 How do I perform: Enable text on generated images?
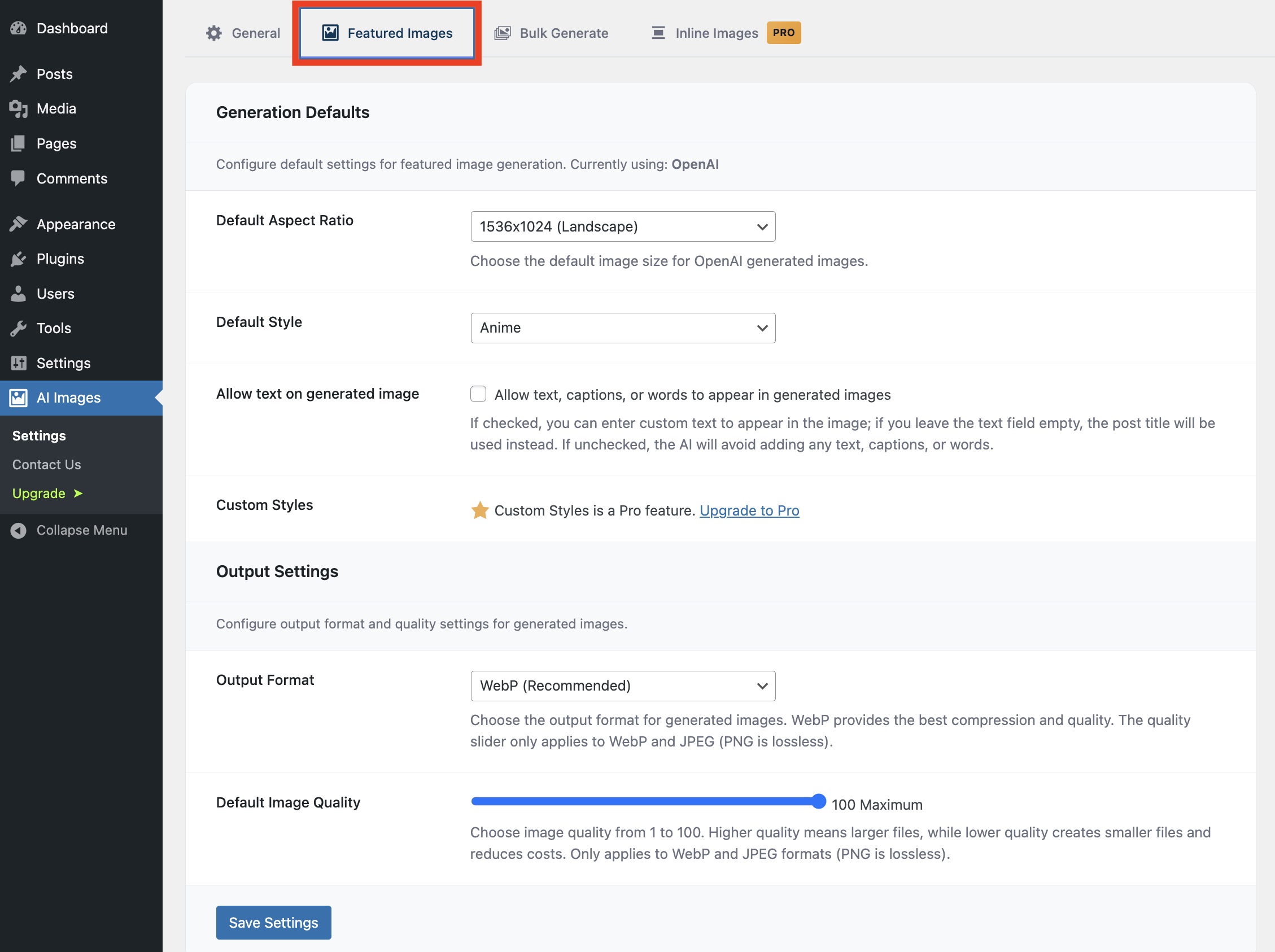(x=478, y=394)
